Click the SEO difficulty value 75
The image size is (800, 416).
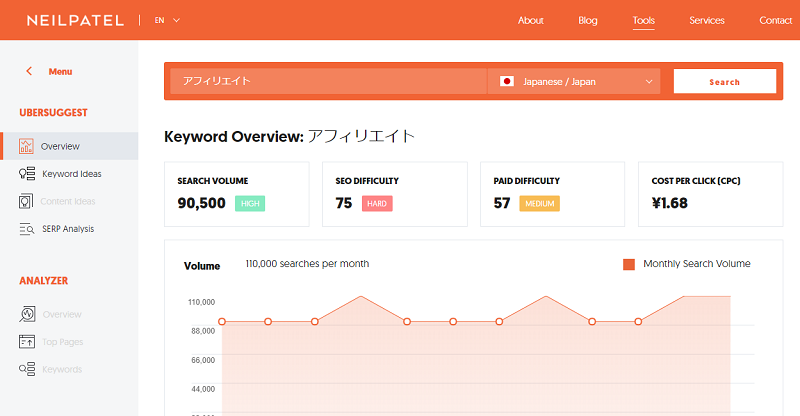coord(344,203)
